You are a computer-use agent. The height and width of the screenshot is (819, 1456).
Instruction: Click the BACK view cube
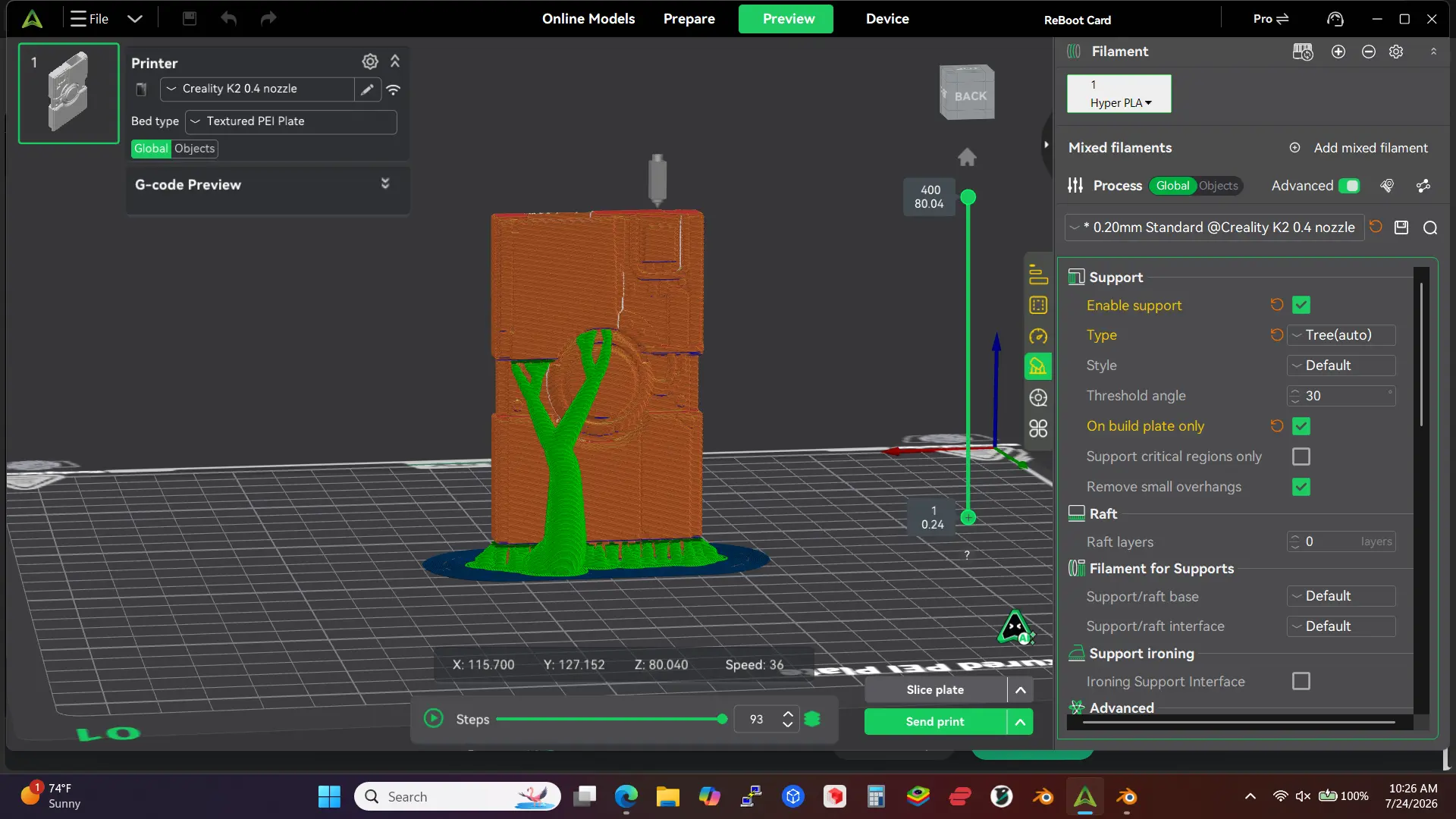(967, 93)
